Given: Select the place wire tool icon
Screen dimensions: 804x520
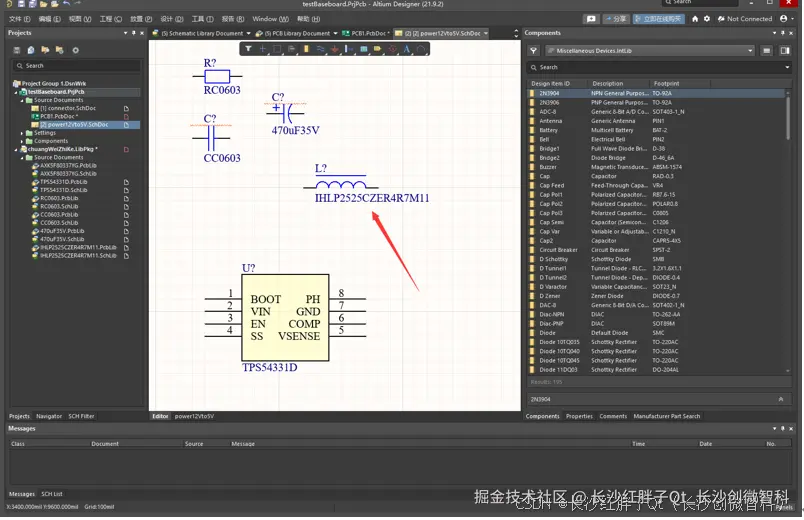Looking at the screenshot, I should [x=320, y=48].
